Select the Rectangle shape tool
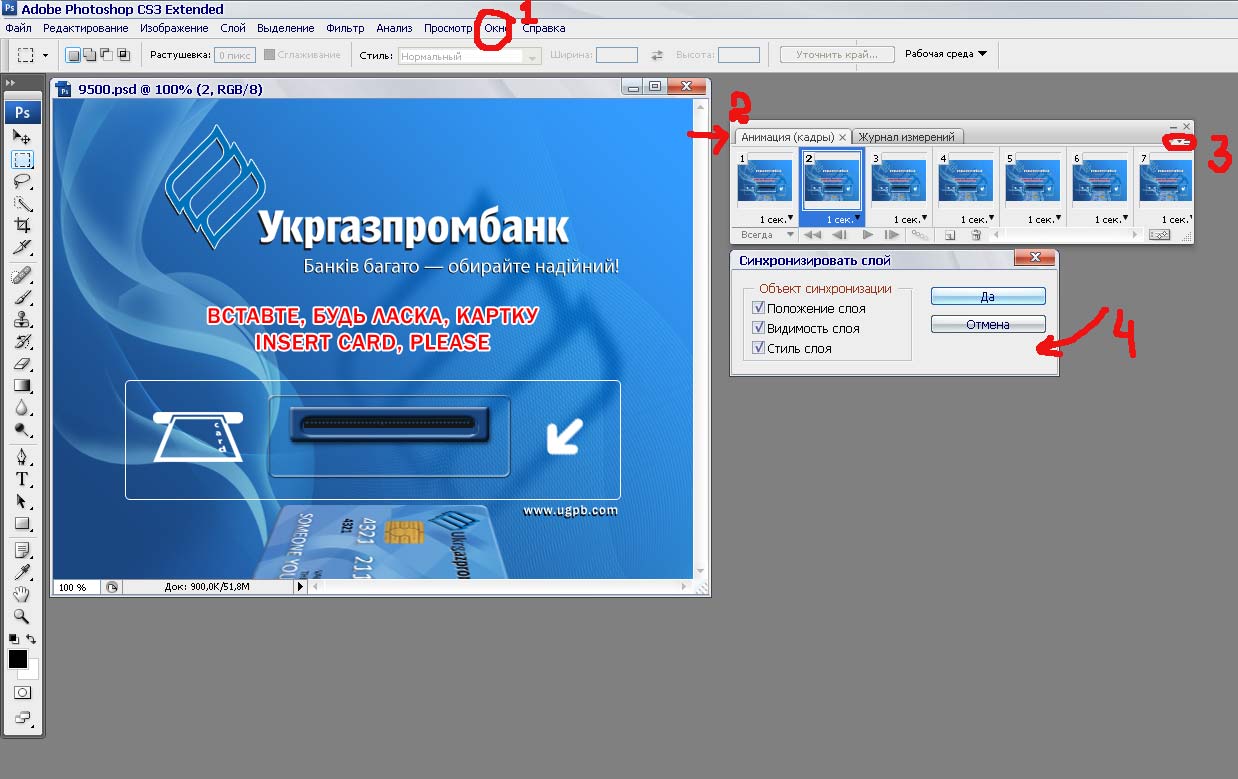Image resolution: width=1238 pixels, height=779 pixels. 22,523
